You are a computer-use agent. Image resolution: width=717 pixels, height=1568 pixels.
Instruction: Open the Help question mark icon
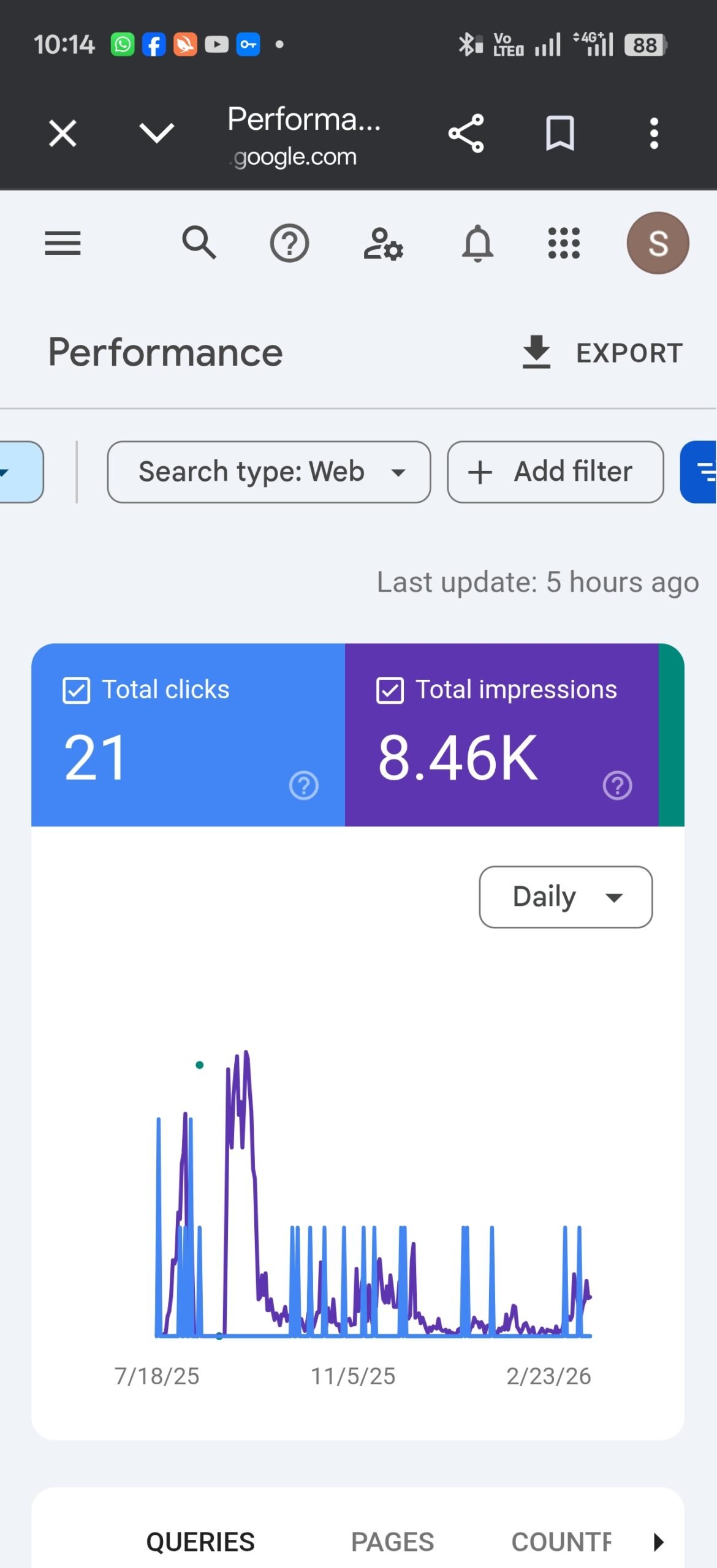289,243
